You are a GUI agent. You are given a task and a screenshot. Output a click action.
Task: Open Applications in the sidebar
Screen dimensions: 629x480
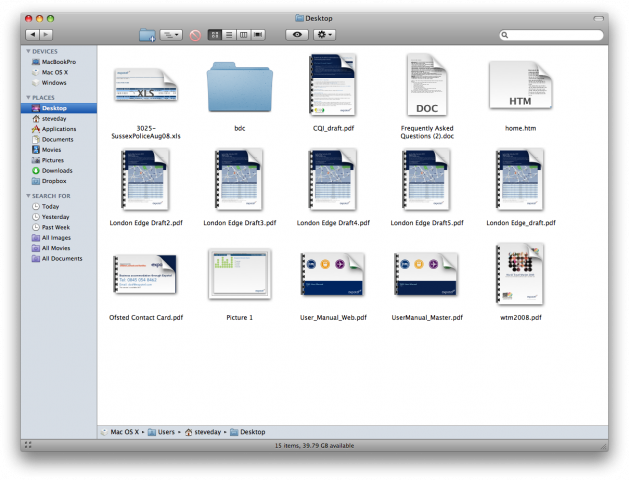(x=59, y=129)
